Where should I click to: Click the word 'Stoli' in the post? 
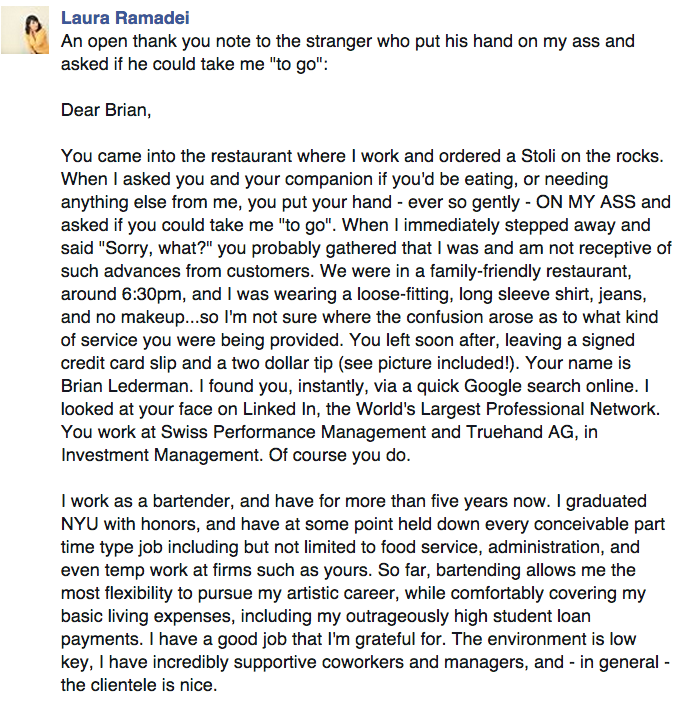[x=538, y=156]
